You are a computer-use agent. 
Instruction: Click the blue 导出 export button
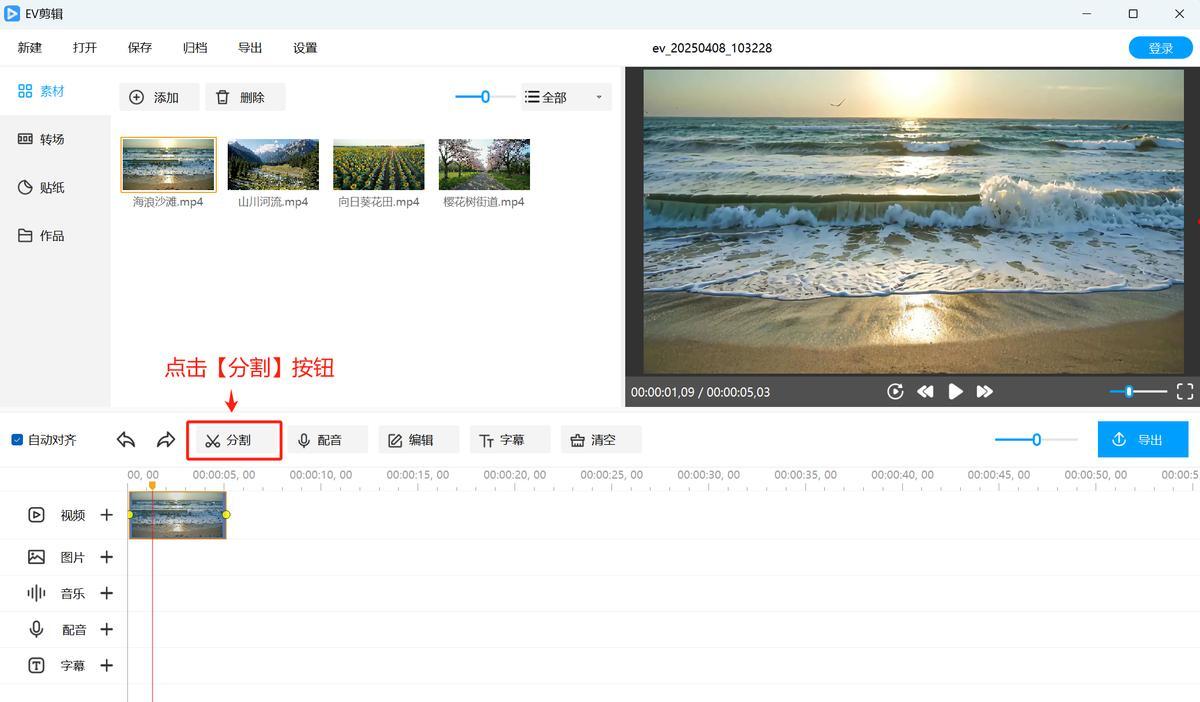(x=1143, y=440)
